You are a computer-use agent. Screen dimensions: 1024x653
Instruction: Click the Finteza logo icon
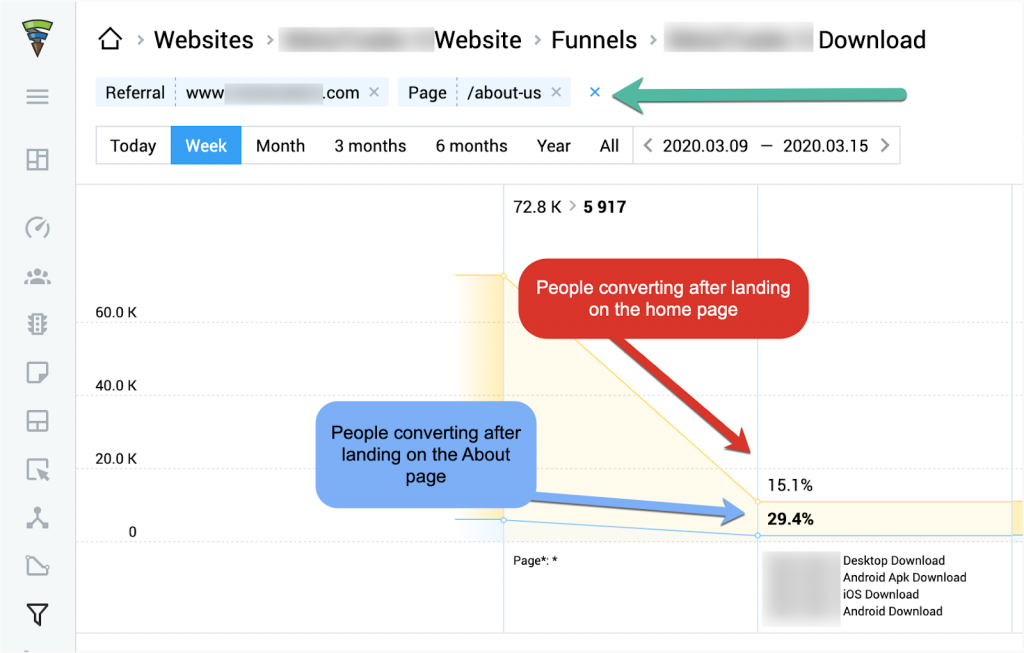click(x=37, y=38)
